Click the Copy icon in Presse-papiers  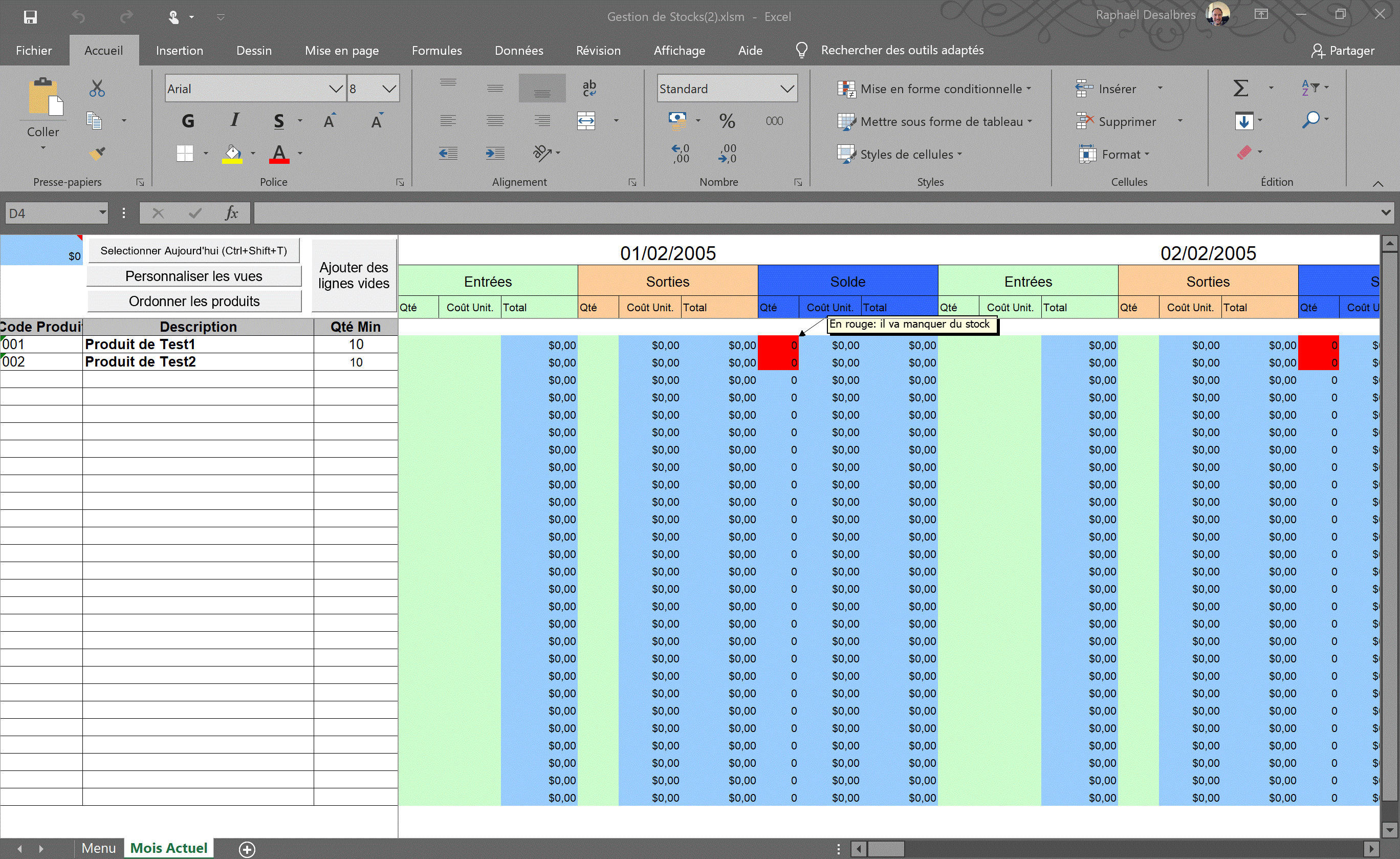coord(94,120)
